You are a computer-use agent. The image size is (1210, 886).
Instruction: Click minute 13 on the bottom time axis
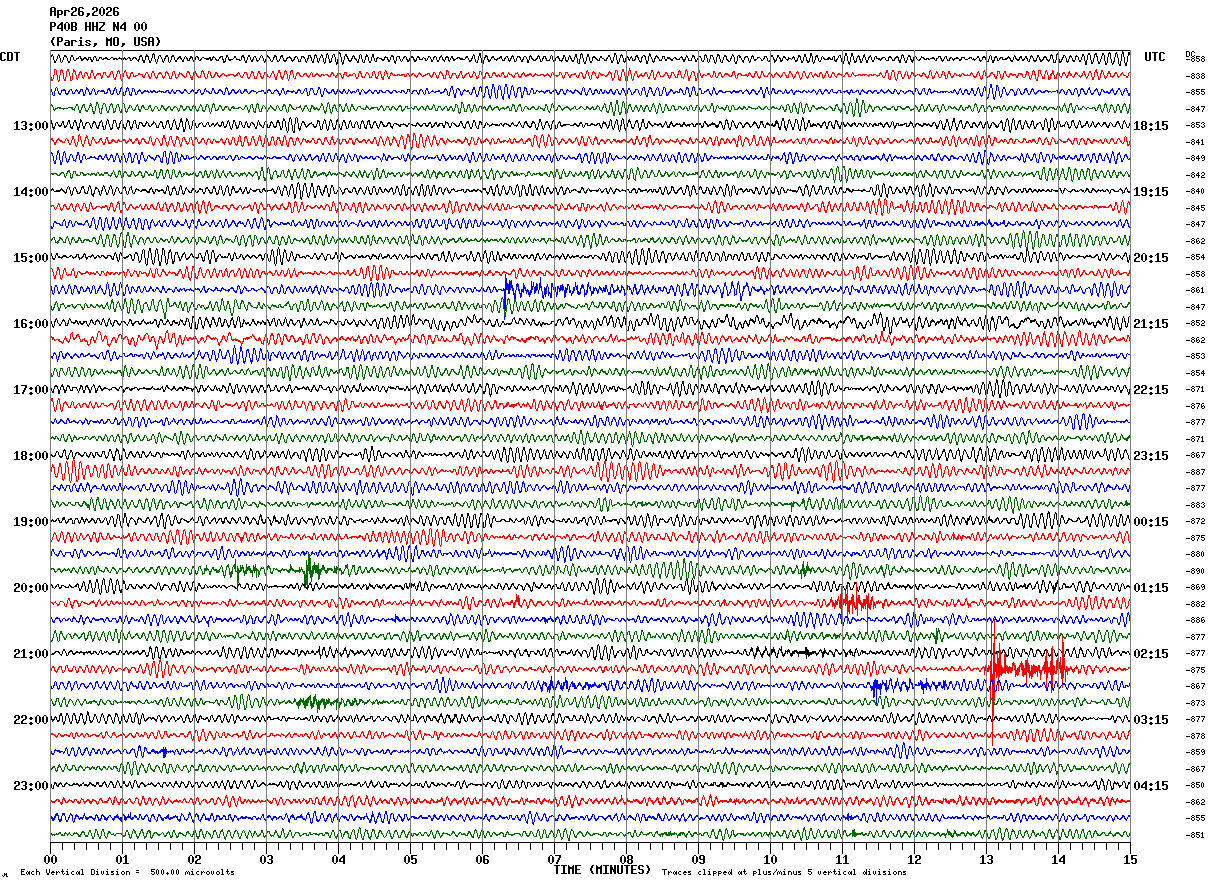click(986, 859)
